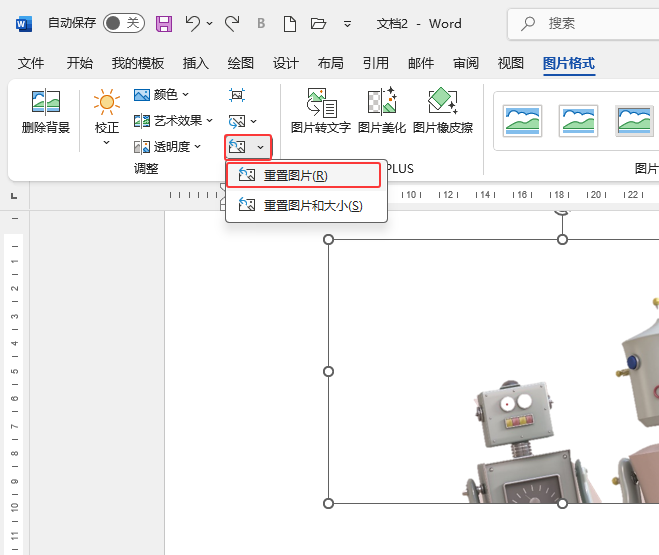
Task: Redo the last action
Action: tap(232, 24)
